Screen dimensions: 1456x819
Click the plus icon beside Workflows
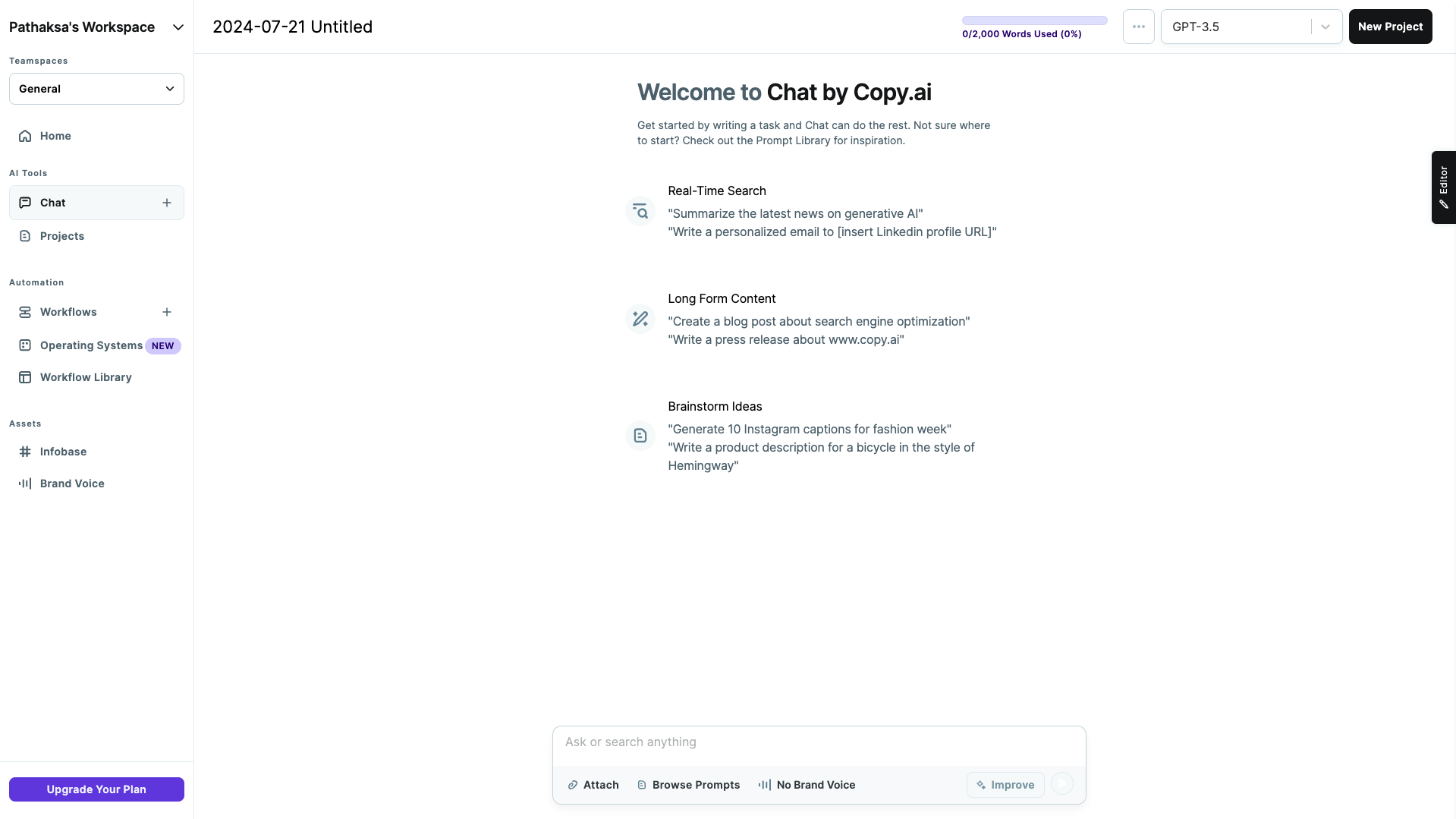click(x=167, y=312)
